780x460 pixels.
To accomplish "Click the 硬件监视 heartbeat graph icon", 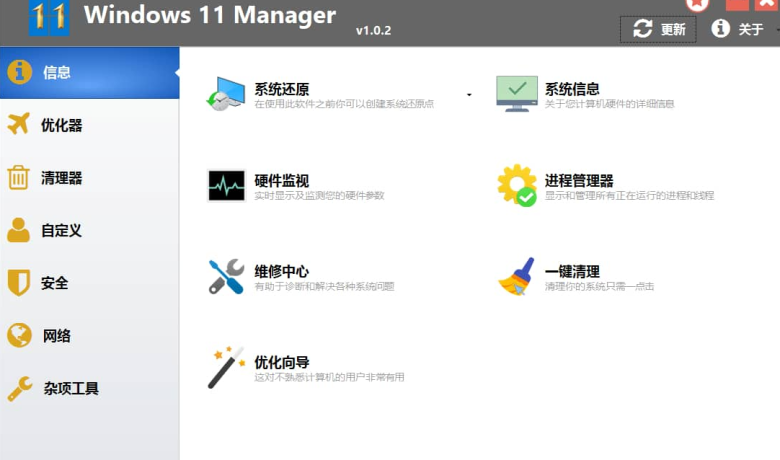I will pos(226,185).
